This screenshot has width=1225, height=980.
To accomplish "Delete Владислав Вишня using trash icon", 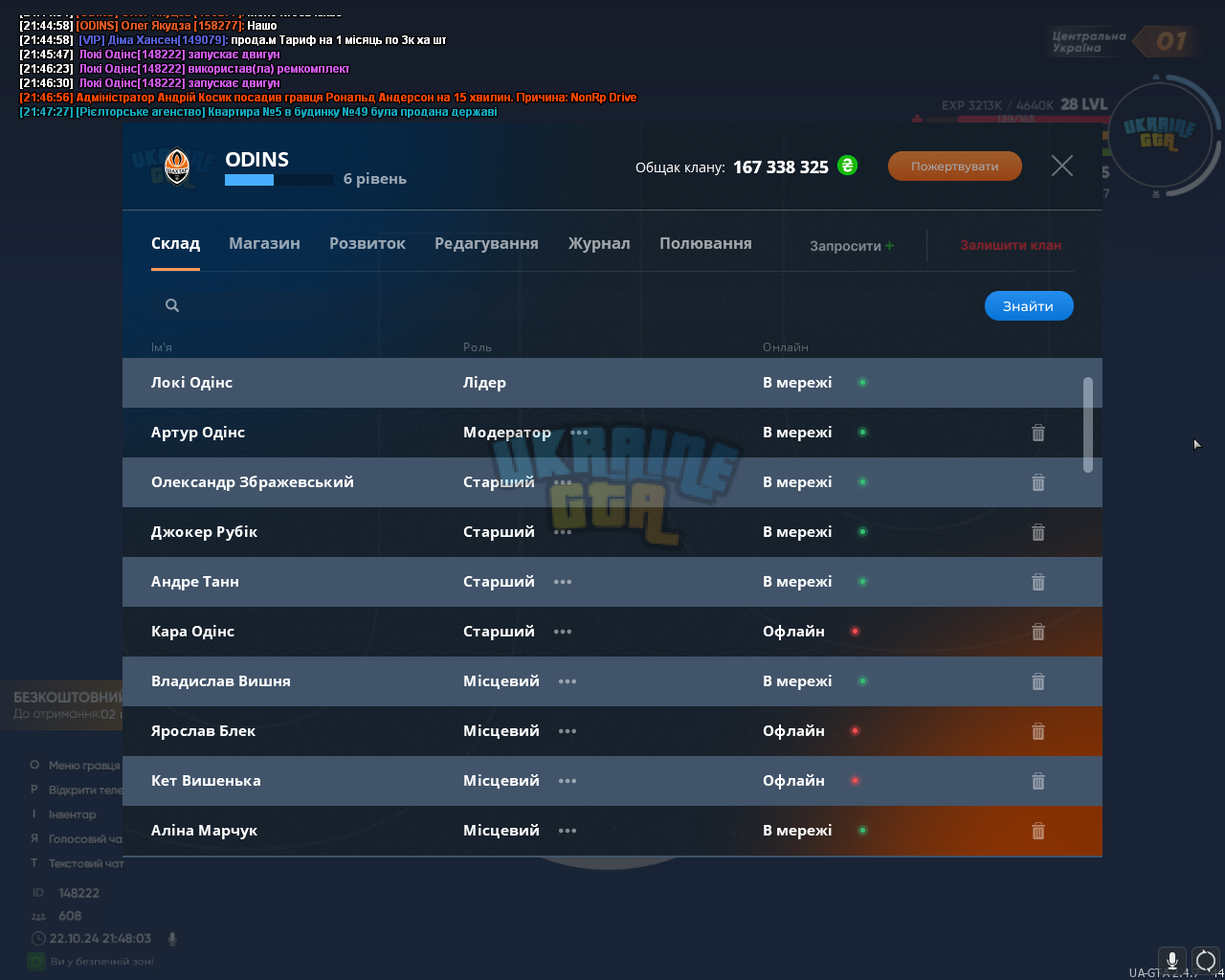I will click(x=1038, y=681).
